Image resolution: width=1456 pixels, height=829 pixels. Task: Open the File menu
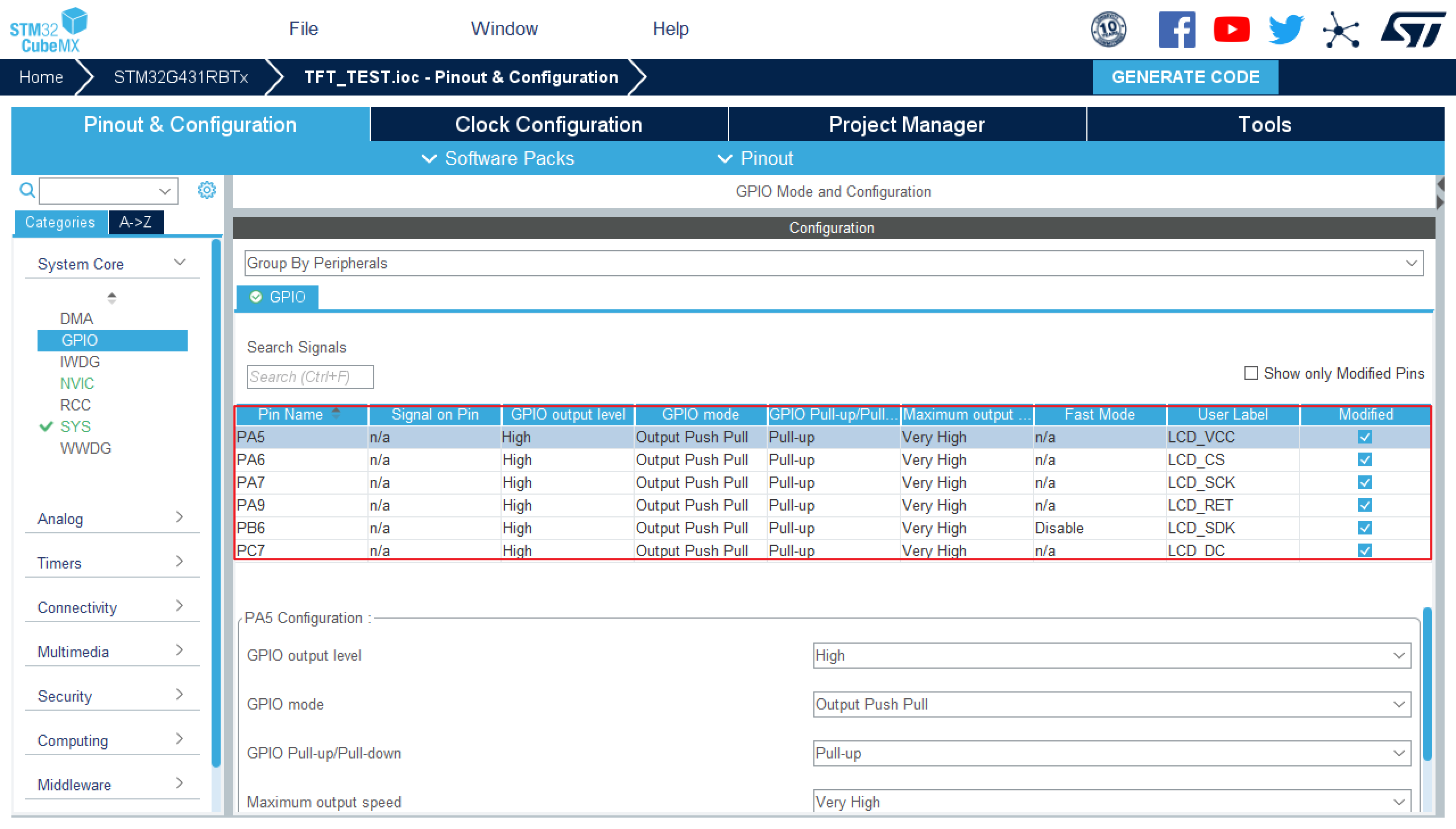[303, 28]
